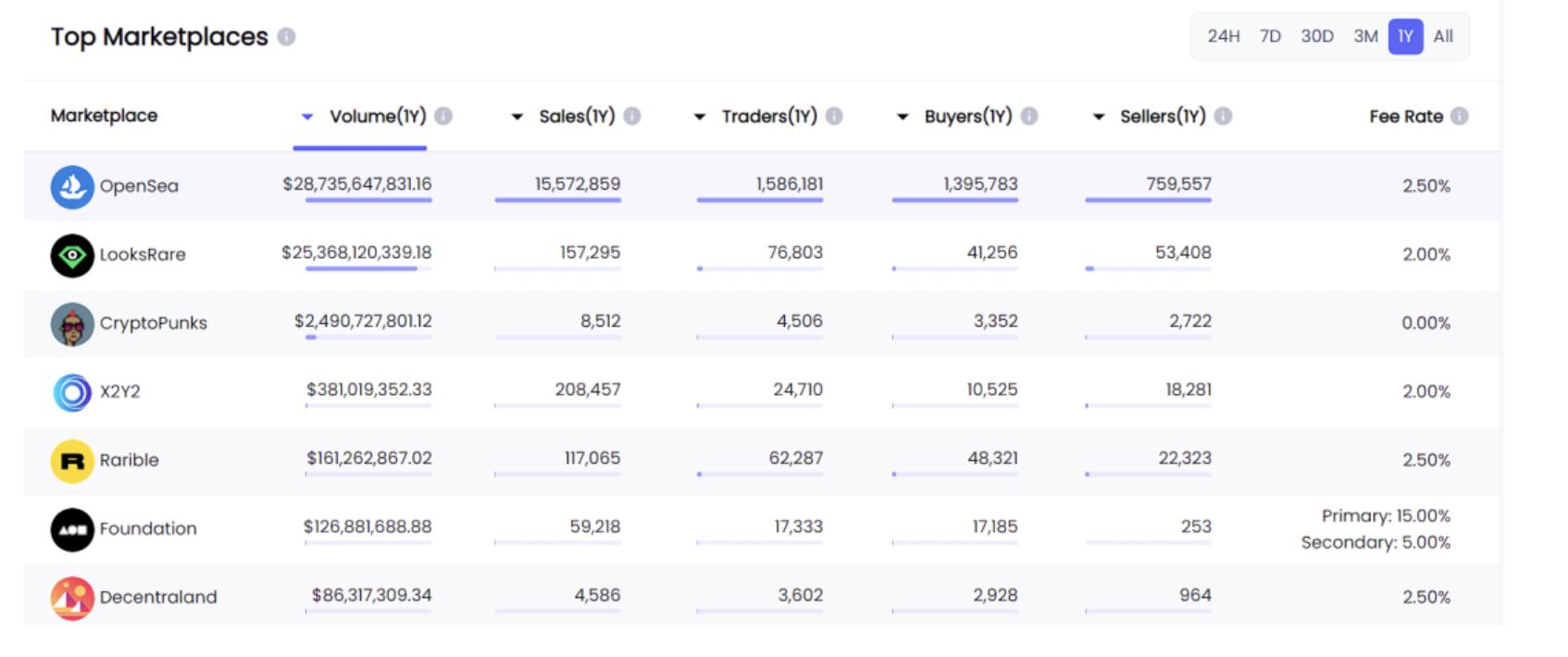The image size is (1568, 657).
Task: Click the Decentraland logo icon
Action: (72, 598)
